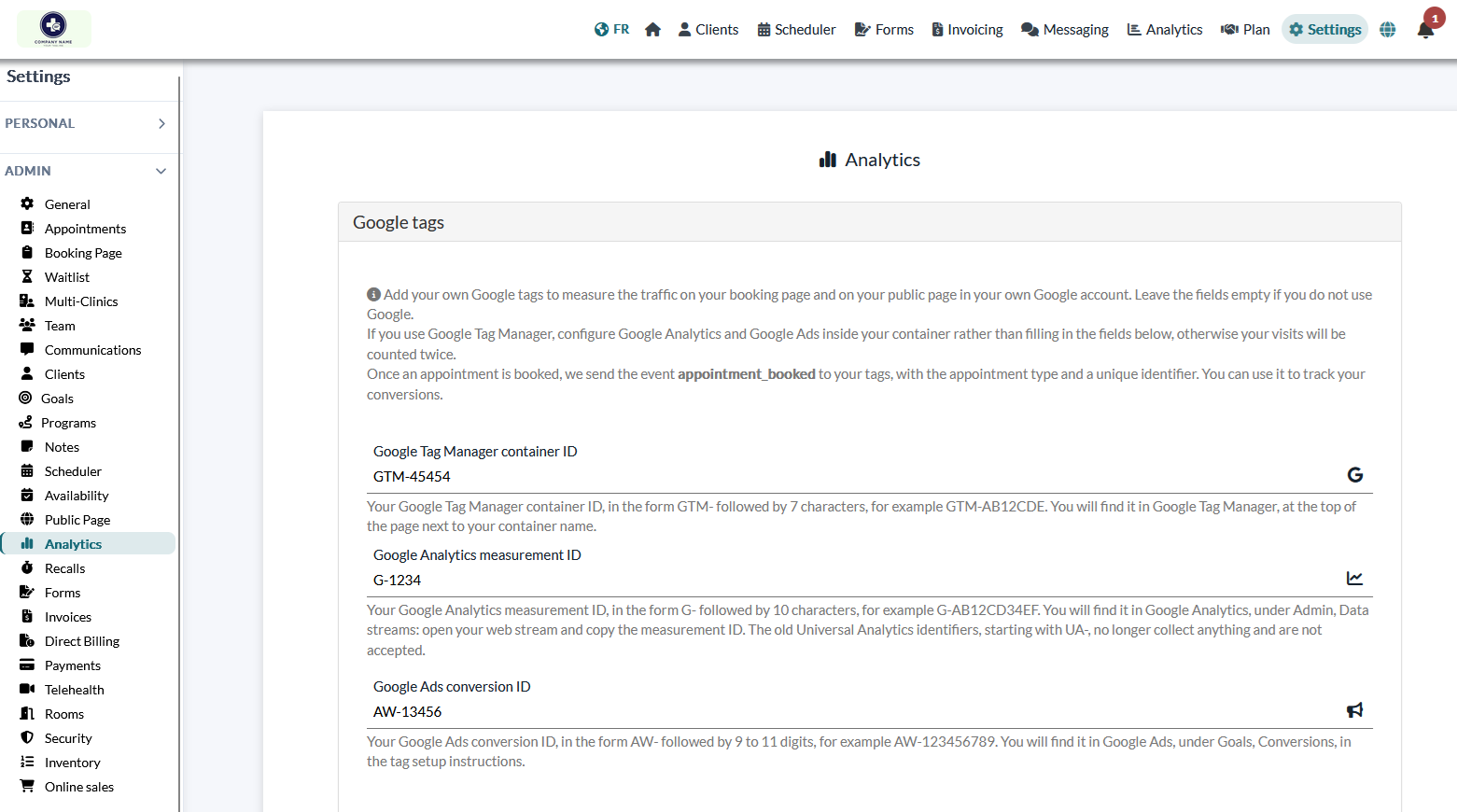Select Analytics bar chart icon in sidebar
Viewport: 1457px width, 812px height.
coord(27,543)
